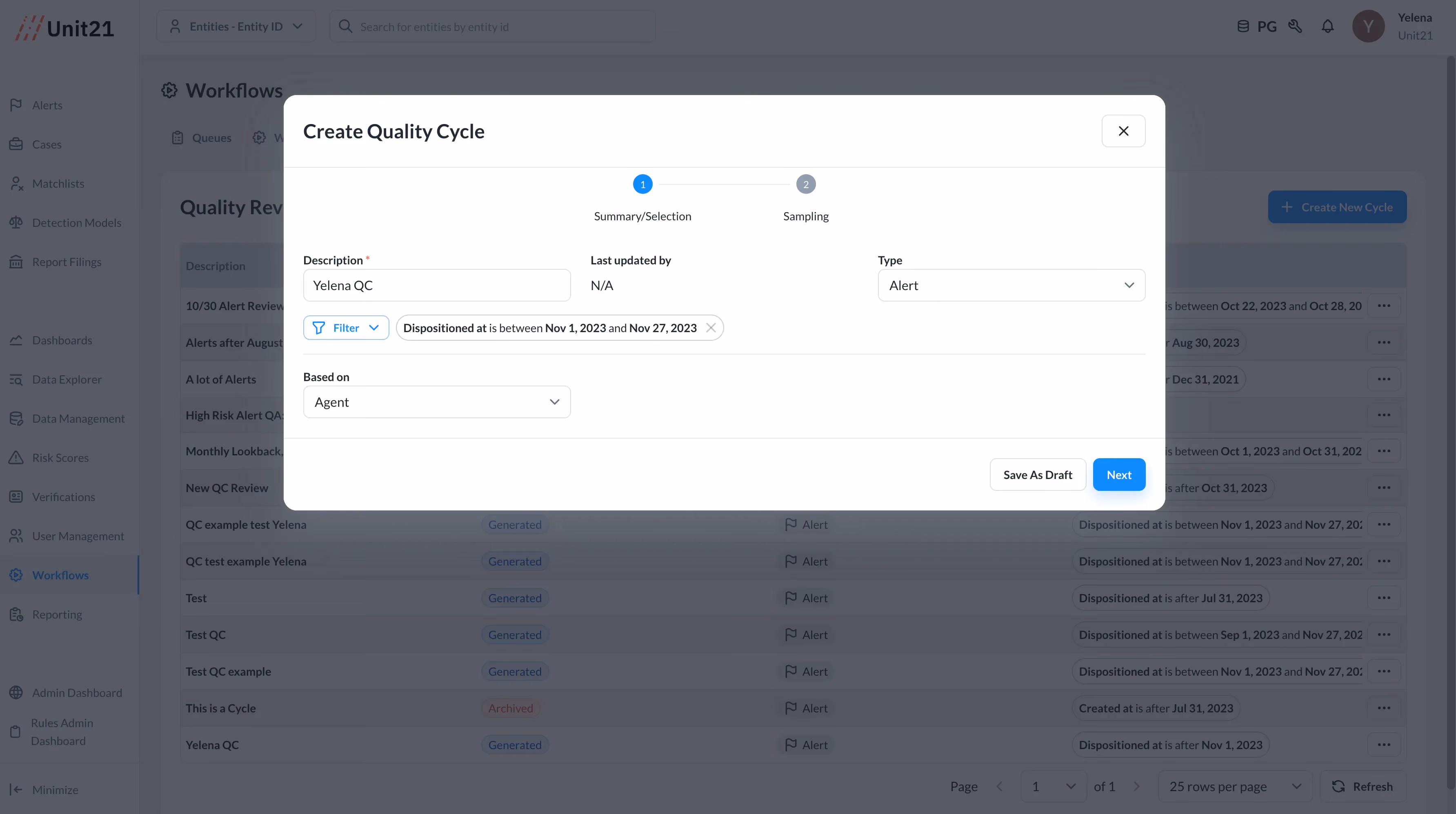
Task: Click Dispositioned at filter chip text
Action: pyautogui.click(x=550, y=328)
